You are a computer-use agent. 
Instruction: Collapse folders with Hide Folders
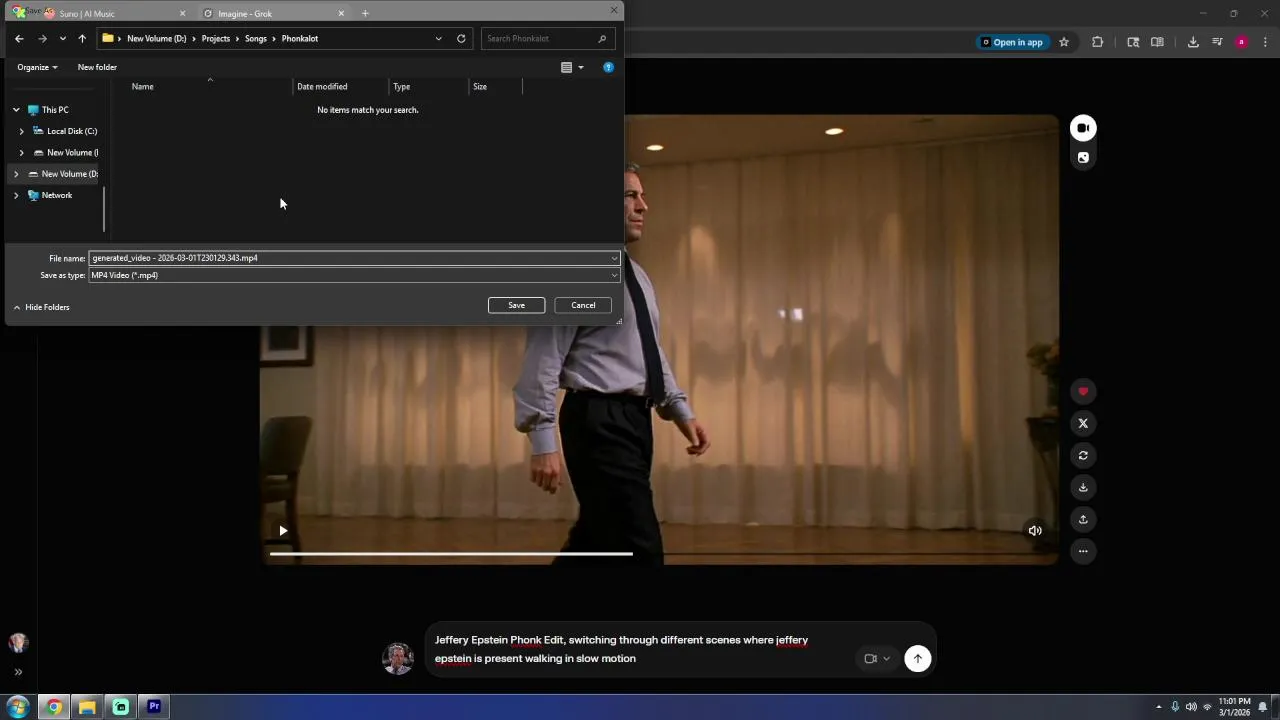[x=41, y=307]
